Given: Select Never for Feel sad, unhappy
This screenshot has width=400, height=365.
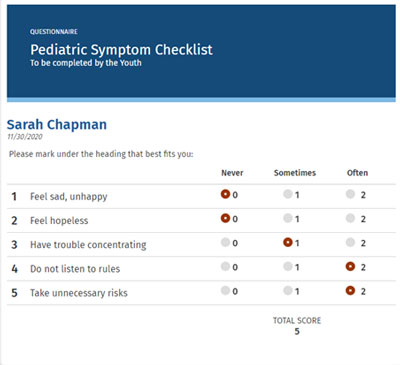Looking at the screenshot, I should tap(225, 194).
